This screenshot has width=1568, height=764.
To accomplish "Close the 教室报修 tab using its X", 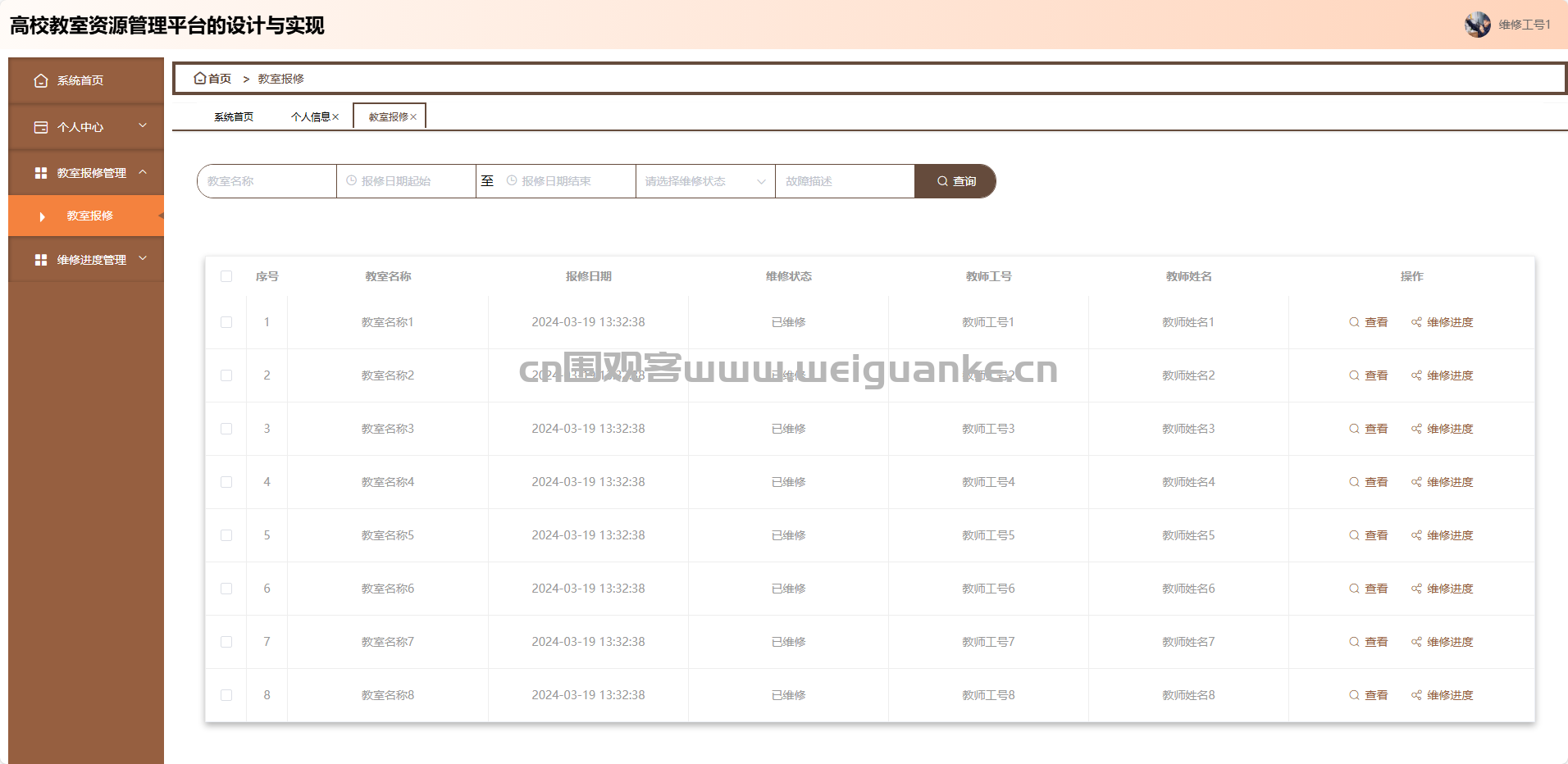I will coord(413,117).
